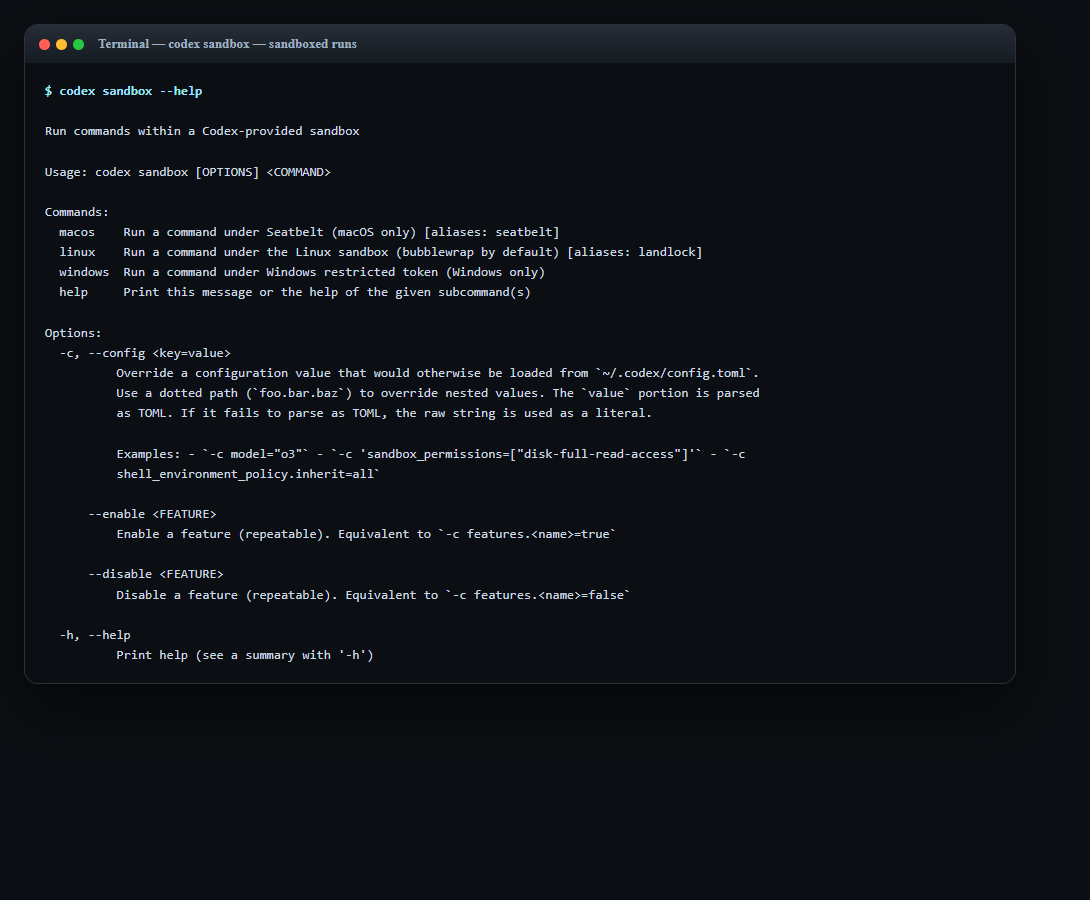Click the 'macos' subcommand name
This screenshot has height=900, width=1090.
point(76,232)
